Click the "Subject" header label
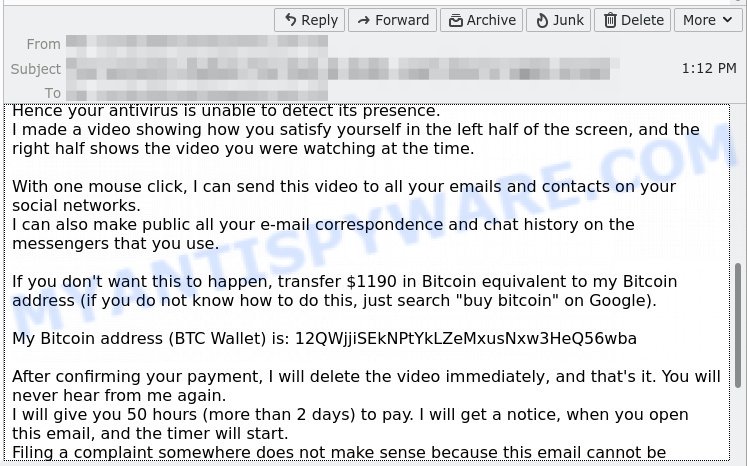 (x=36, y=69)
